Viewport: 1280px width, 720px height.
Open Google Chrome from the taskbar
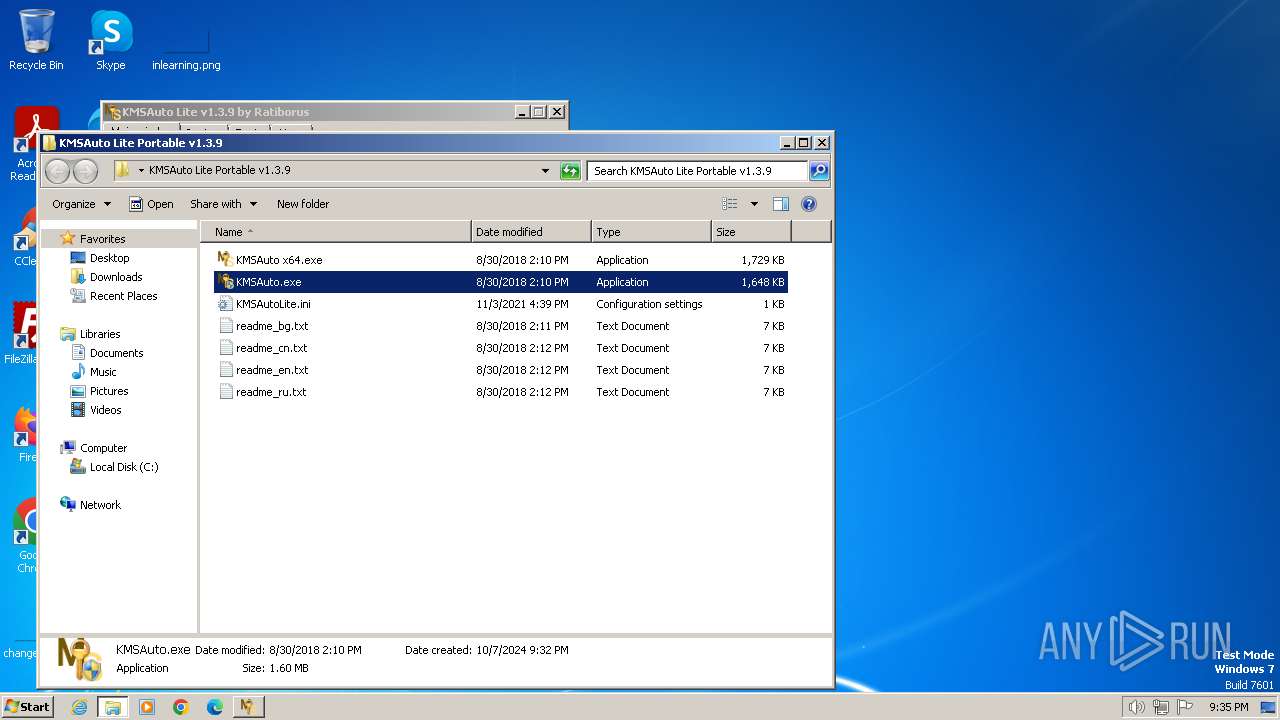[x=181, y=707]
